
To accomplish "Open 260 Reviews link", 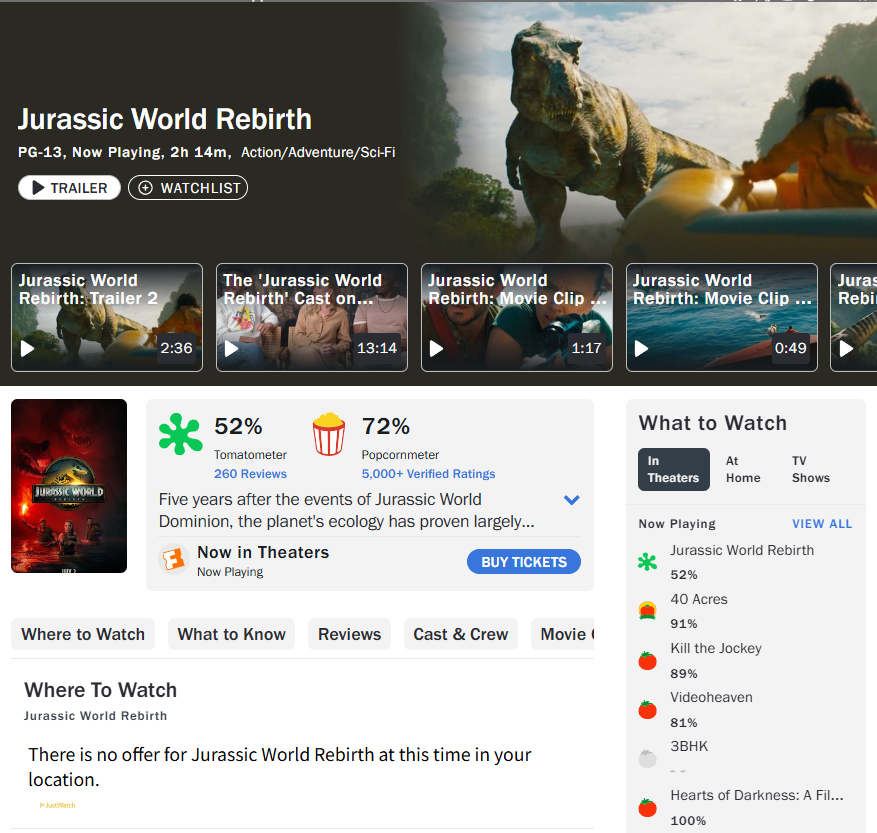I will click(x=250, y=474).
